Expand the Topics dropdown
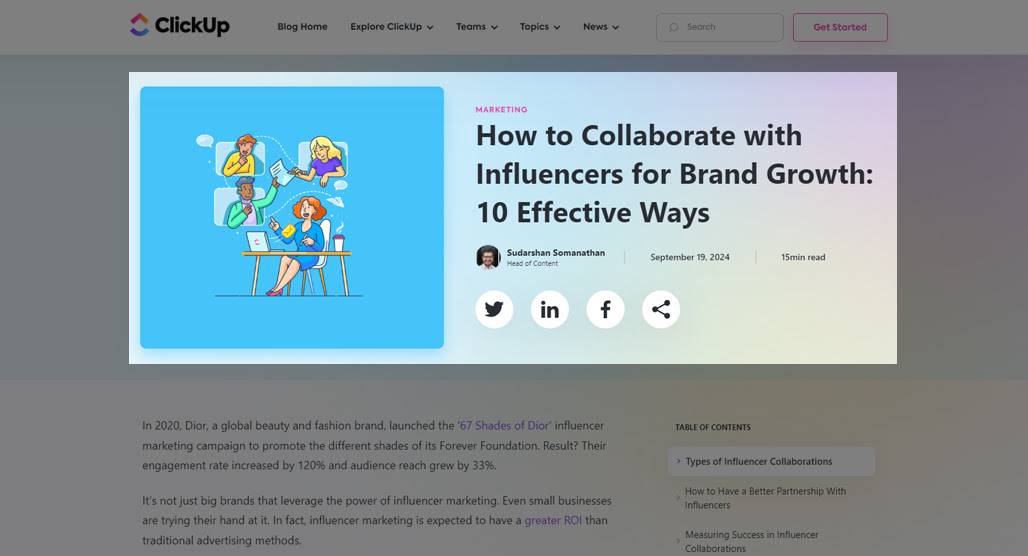The height and width of the screenshot is (556, 1028). click(x=540, y=27)
